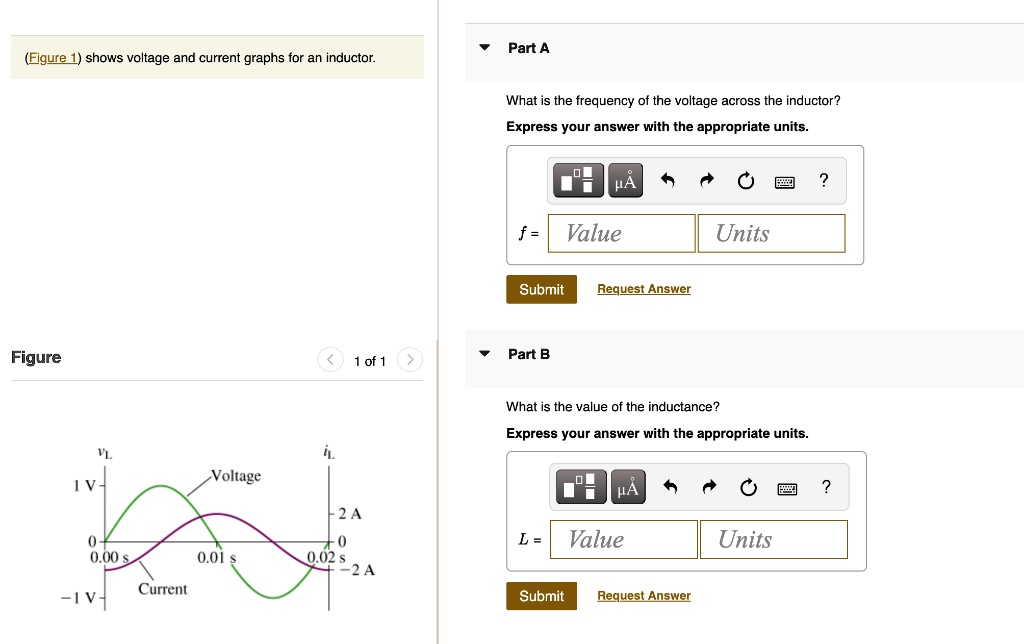Click into the Units field for inductance L
1024x644 pixels.
click(x=773, y=539)
